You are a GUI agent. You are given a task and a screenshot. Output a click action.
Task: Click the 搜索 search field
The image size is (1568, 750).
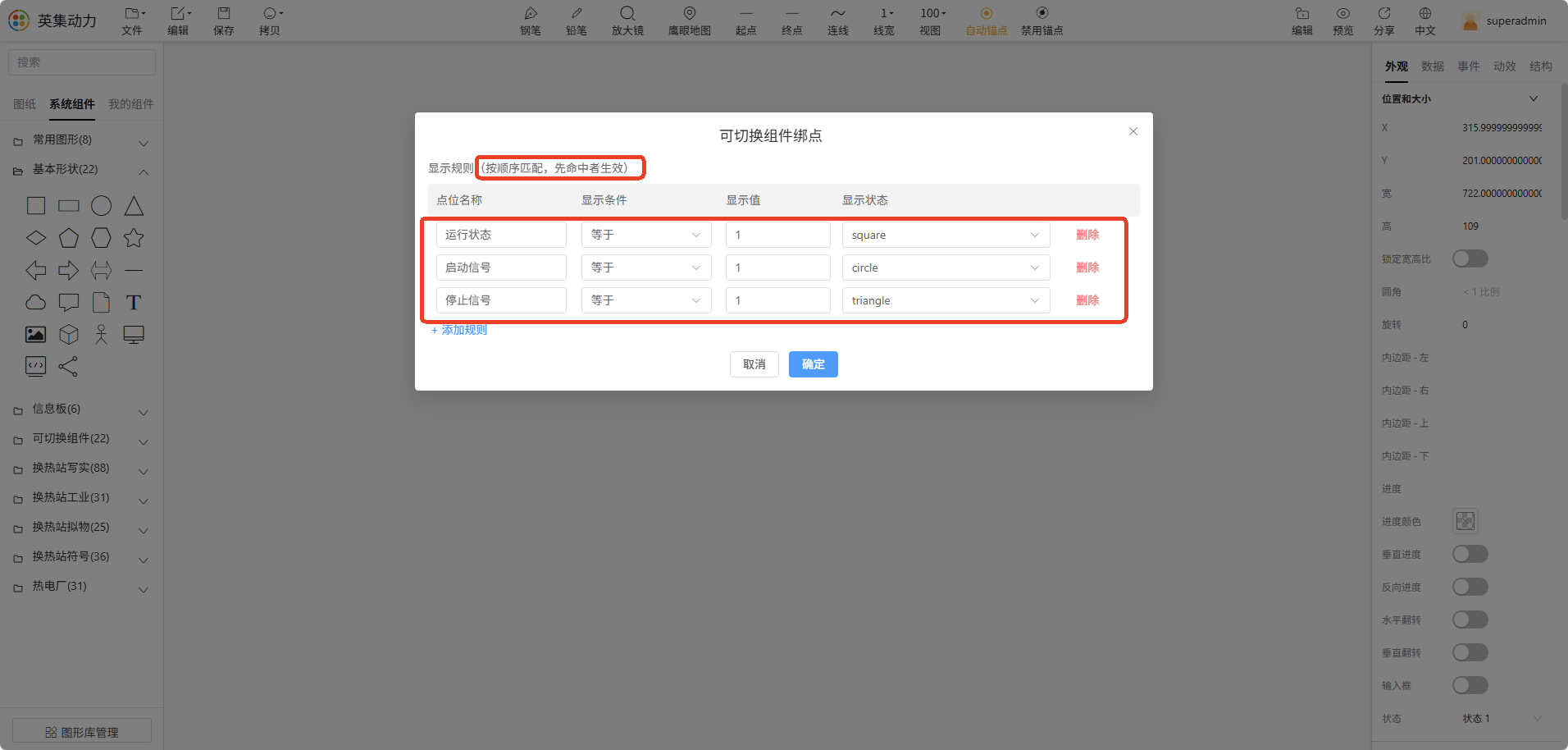click(x=82, y=62)
